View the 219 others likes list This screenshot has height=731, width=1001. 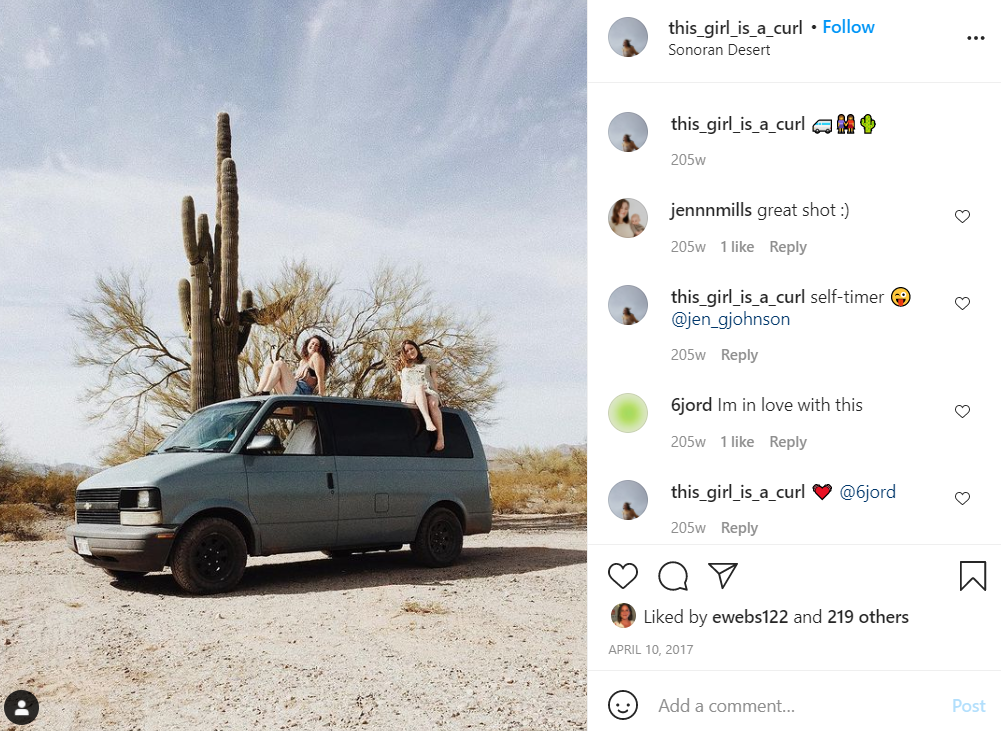tap(868, 617)
